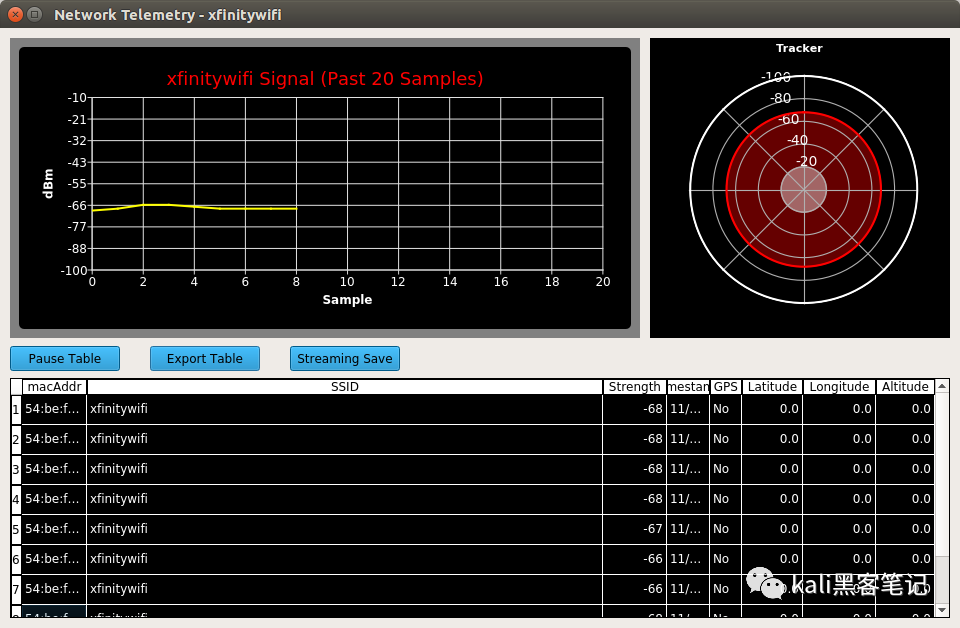Image resolution: width=960 pixels, height=628 pixels.
Task: Click the Tracker radar chart center
Action: 804,190
